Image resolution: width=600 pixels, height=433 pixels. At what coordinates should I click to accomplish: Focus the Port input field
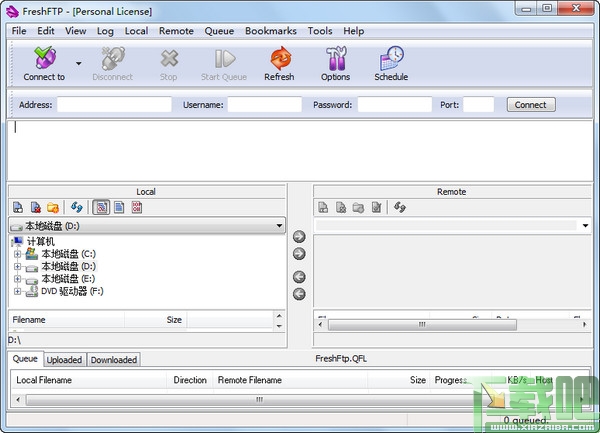pos(479,104)
